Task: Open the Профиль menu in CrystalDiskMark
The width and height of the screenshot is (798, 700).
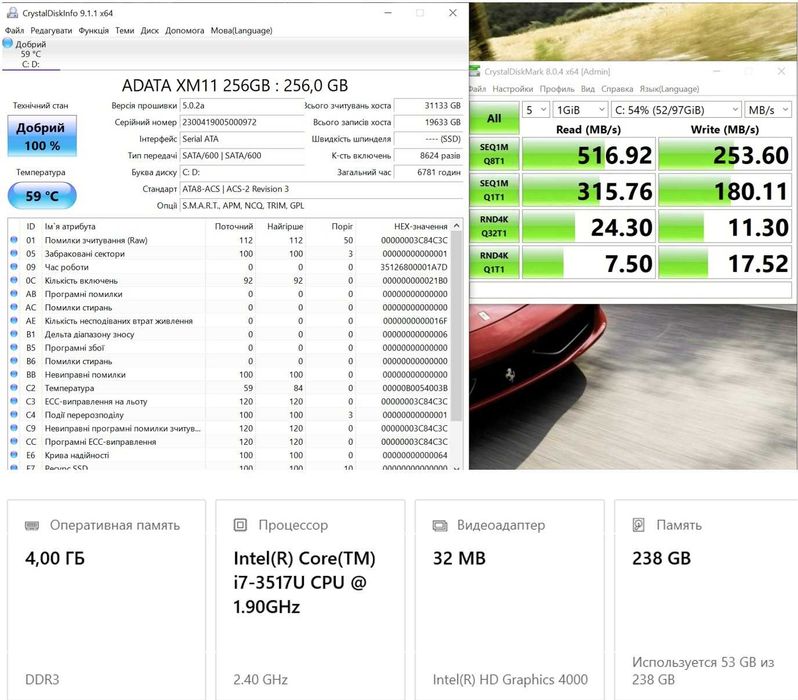Action: [x=557, y=89]
